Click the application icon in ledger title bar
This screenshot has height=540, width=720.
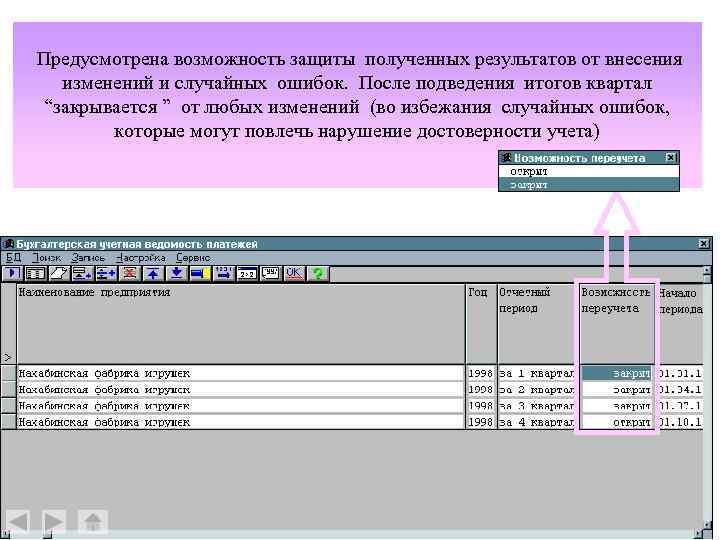point(8,244)
